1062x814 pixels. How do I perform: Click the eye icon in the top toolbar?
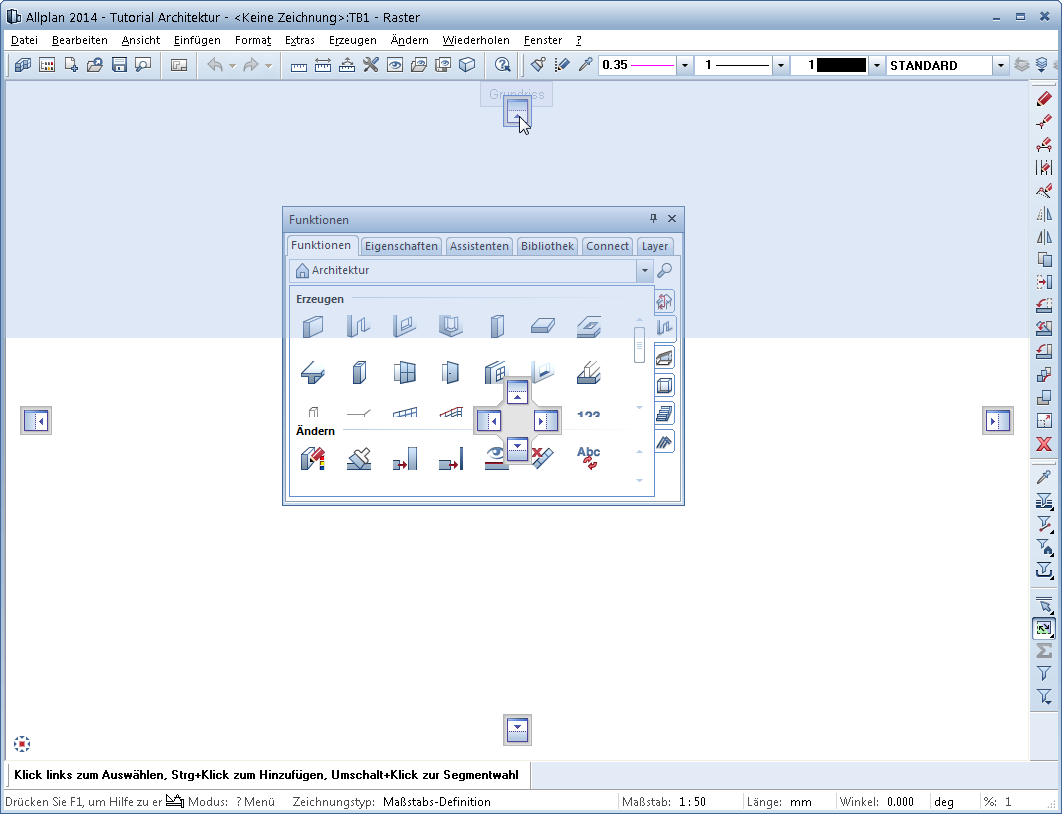point(395,65)
